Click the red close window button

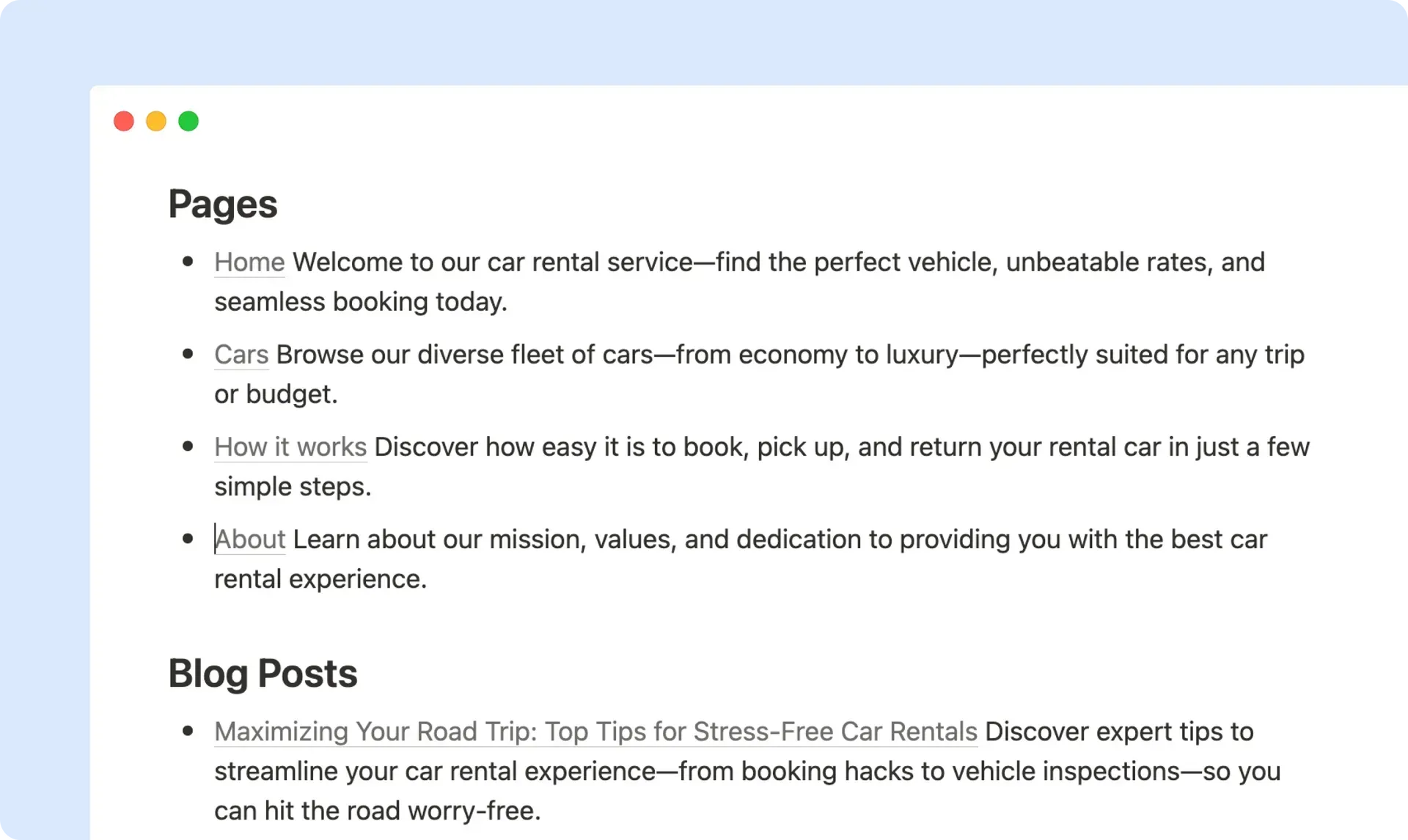coord(124,121)
